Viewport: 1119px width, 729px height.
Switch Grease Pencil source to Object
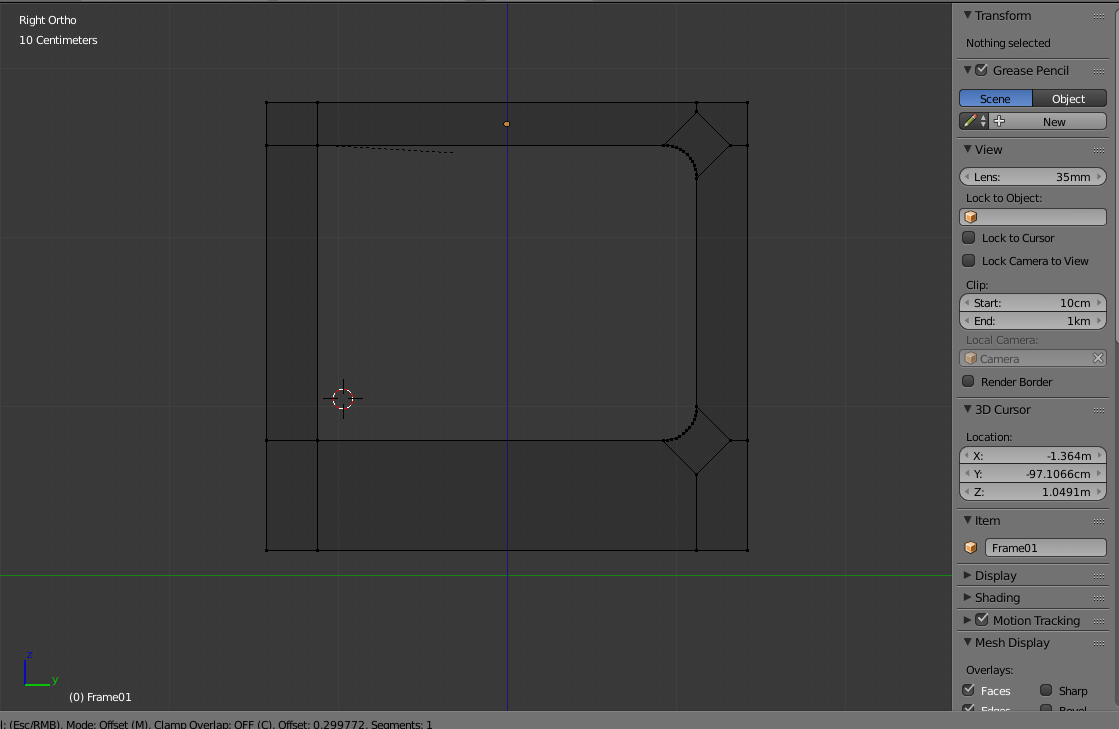click(x=1069, y=98)
